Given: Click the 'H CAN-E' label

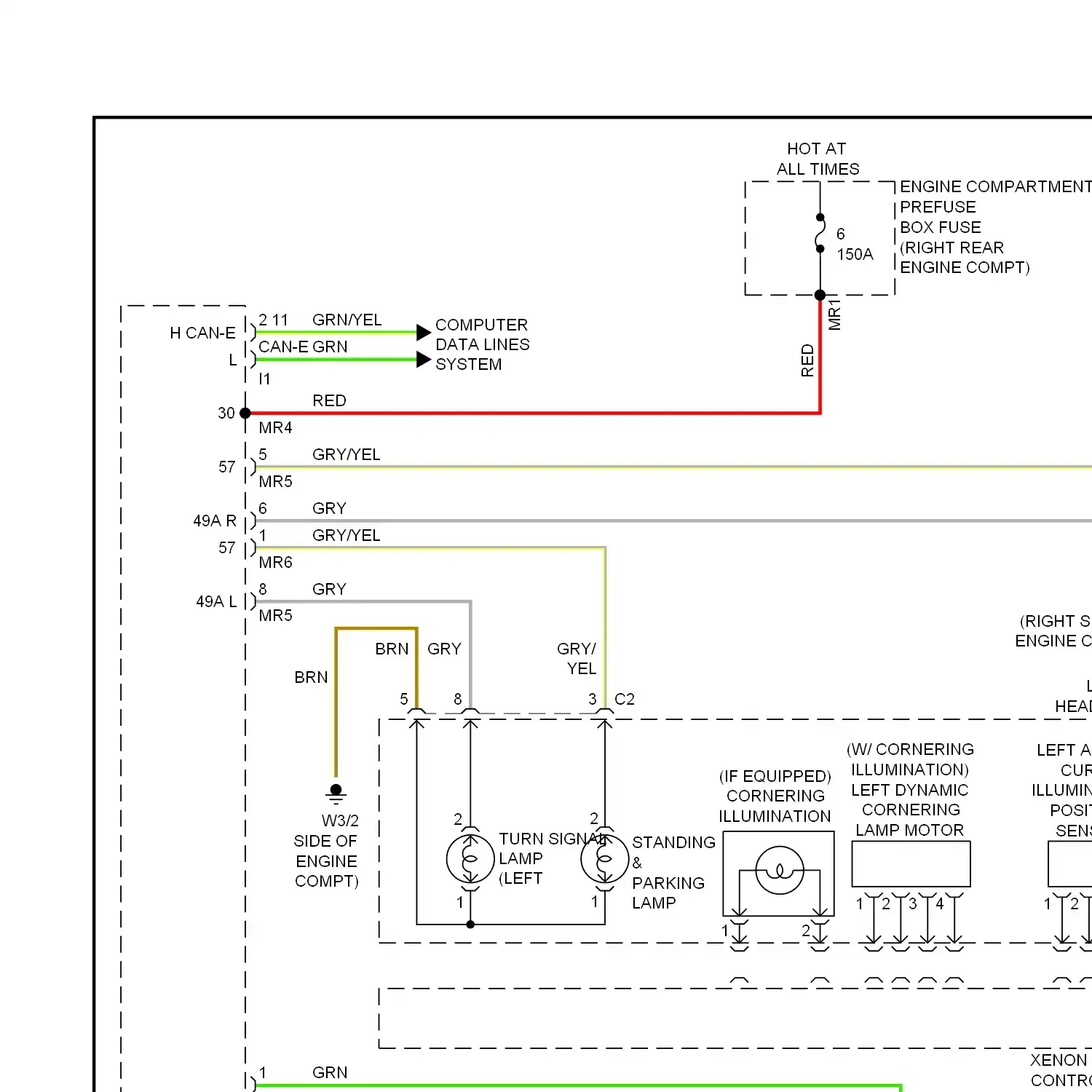Looking at the screenshot, I should pyautogui.click(x=202, y=333).
